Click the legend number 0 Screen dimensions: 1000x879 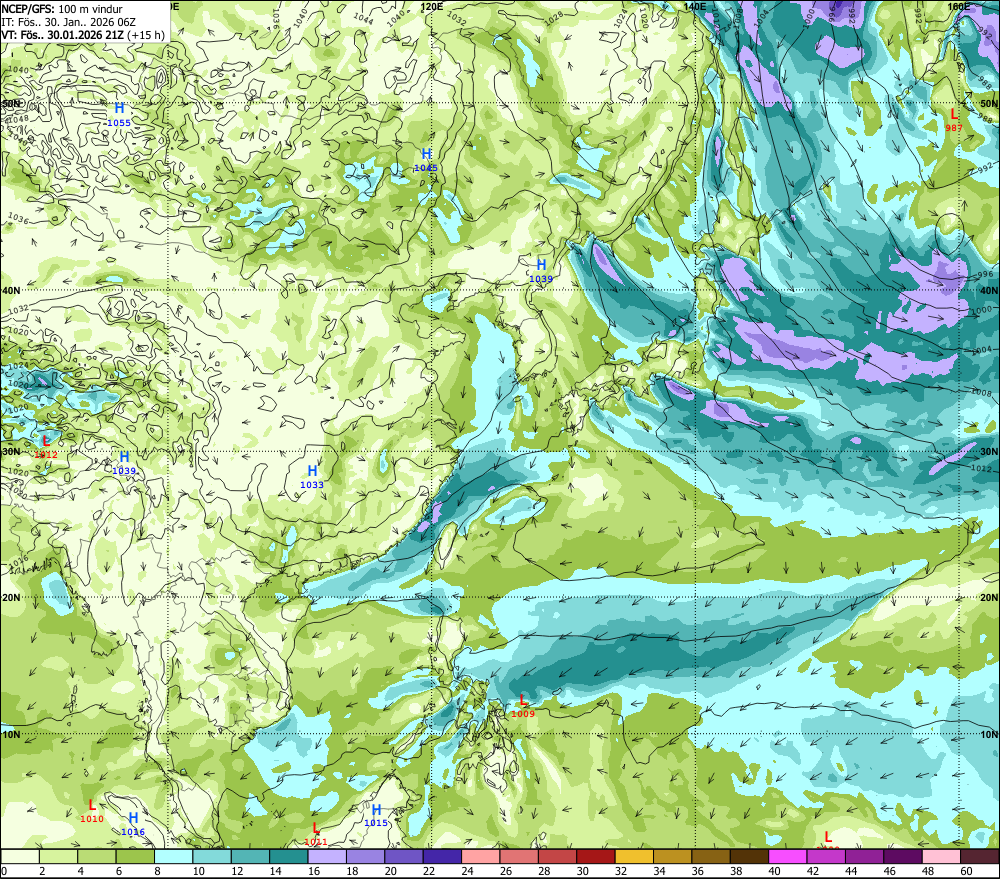[4, 871]
